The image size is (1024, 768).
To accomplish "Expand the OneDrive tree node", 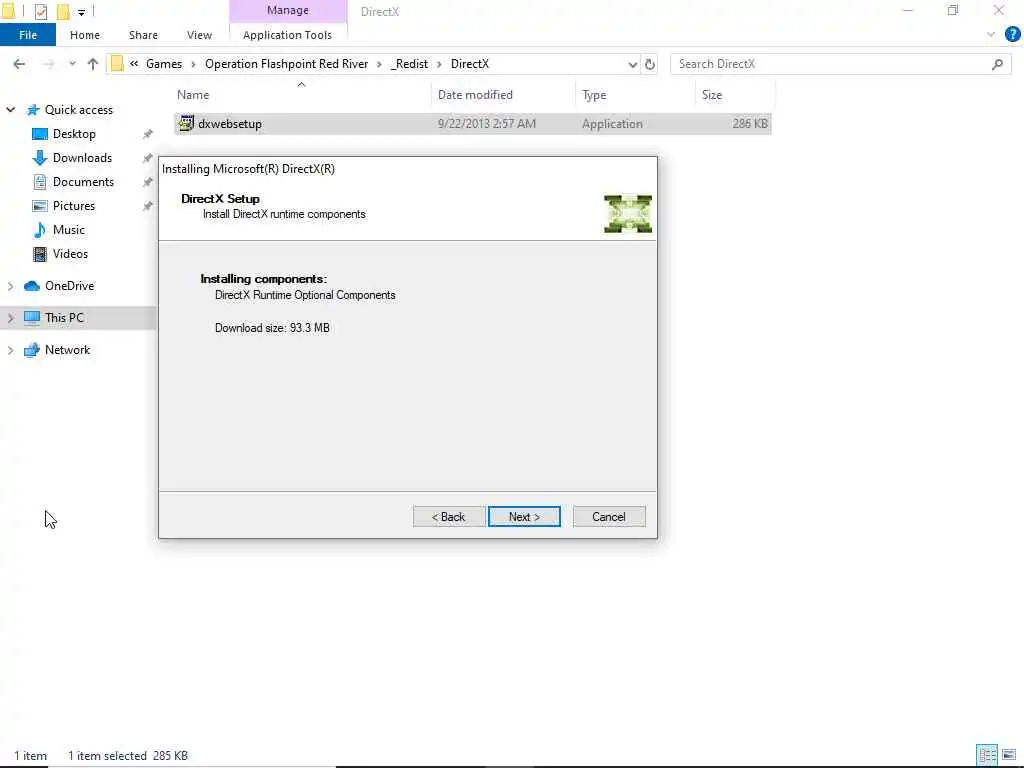I will (10, 286).
